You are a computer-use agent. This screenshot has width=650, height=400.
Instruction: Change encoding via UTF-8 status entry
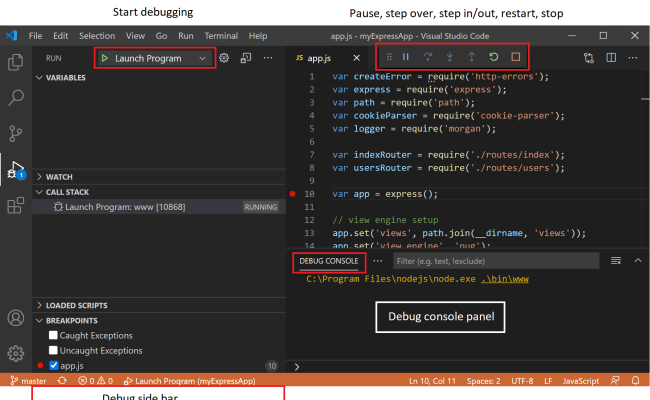pyautogui.click(x=522, y=381)
